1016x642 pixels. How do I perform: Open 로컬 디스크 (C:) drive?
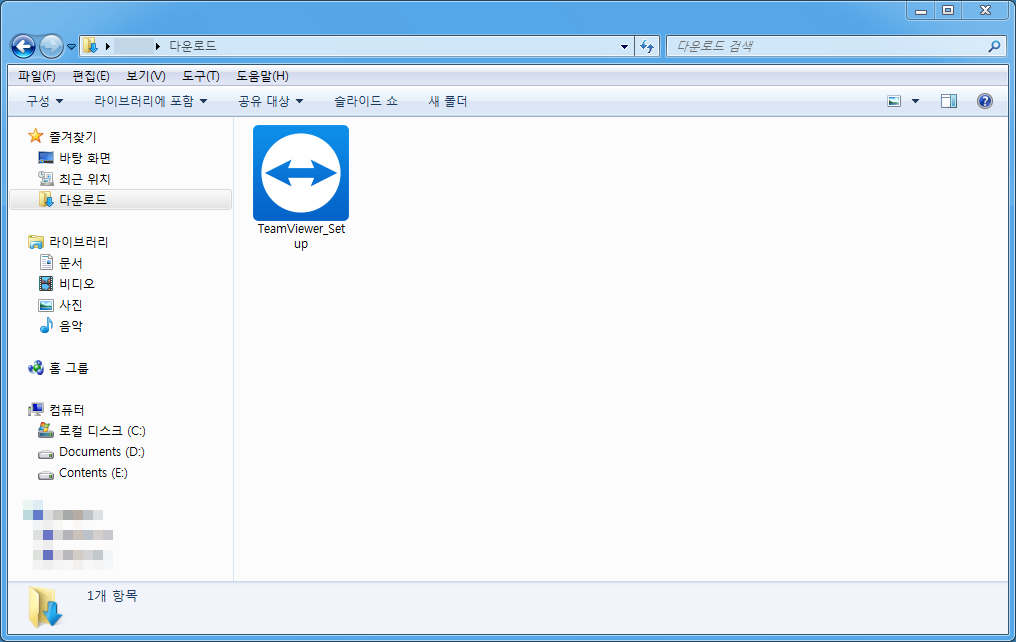(x=102, y=431)
